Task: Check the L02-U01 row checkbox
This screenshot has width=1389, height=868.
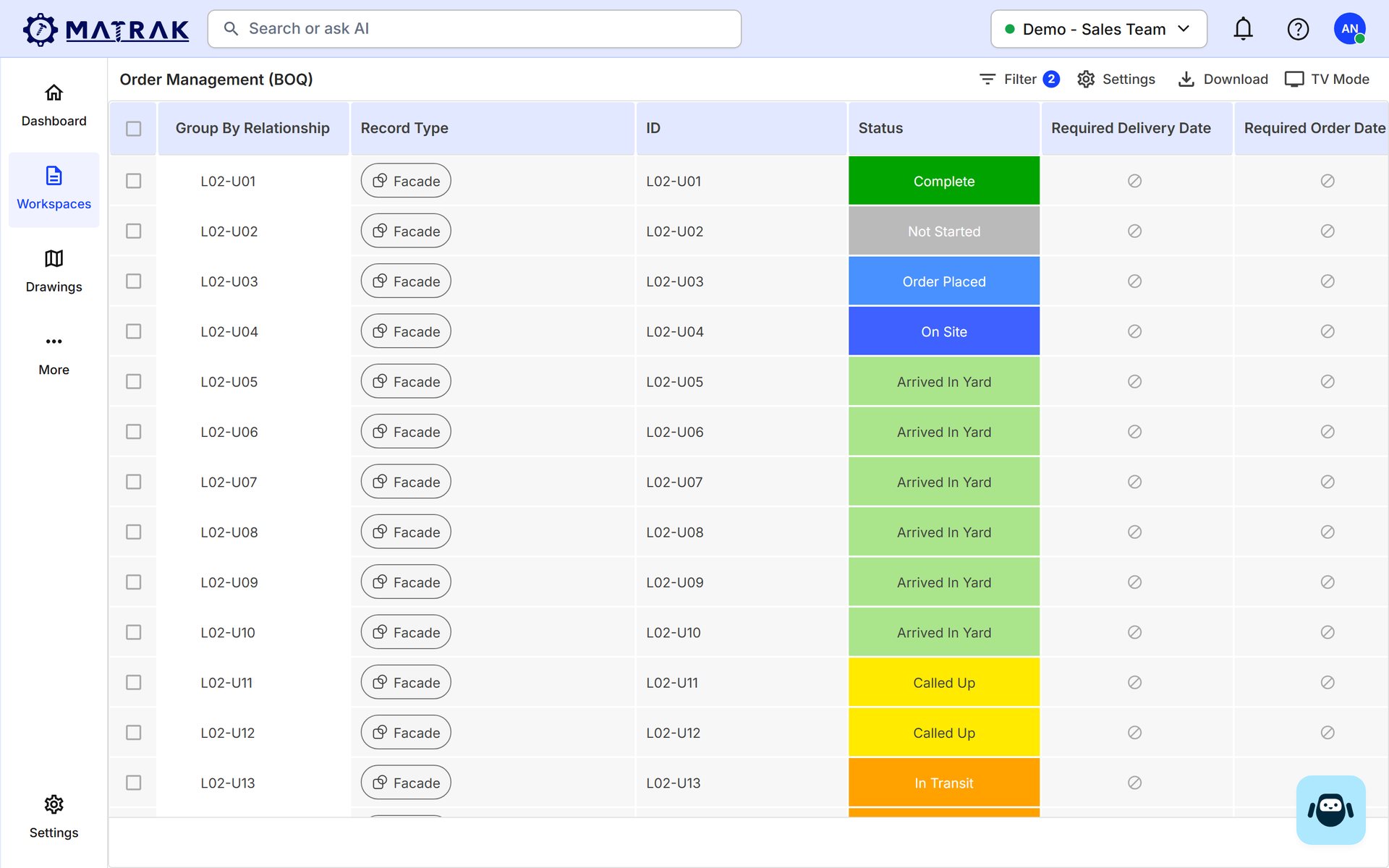Action: (133, 181)
